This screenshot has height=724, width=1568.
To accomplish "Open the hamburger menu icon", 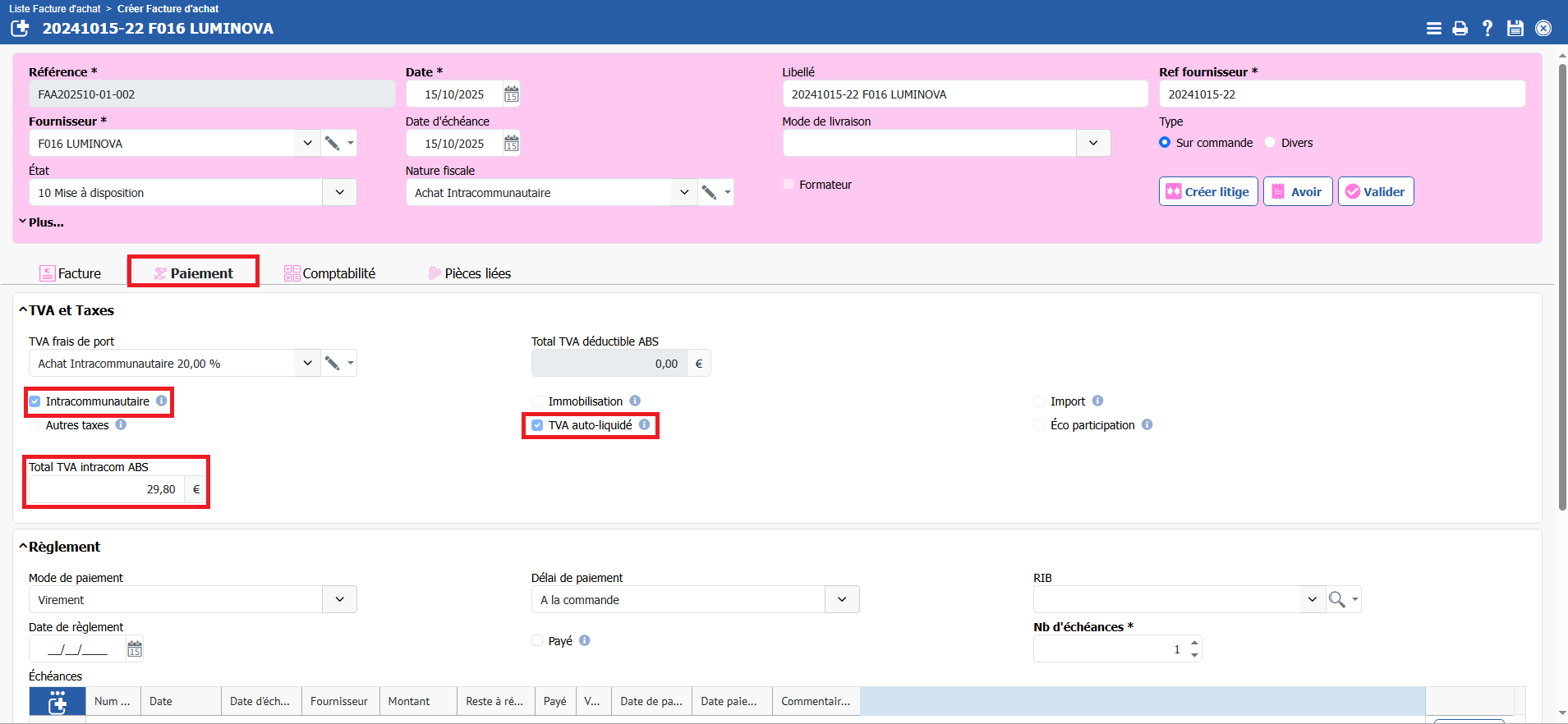I will point(1433,29).
